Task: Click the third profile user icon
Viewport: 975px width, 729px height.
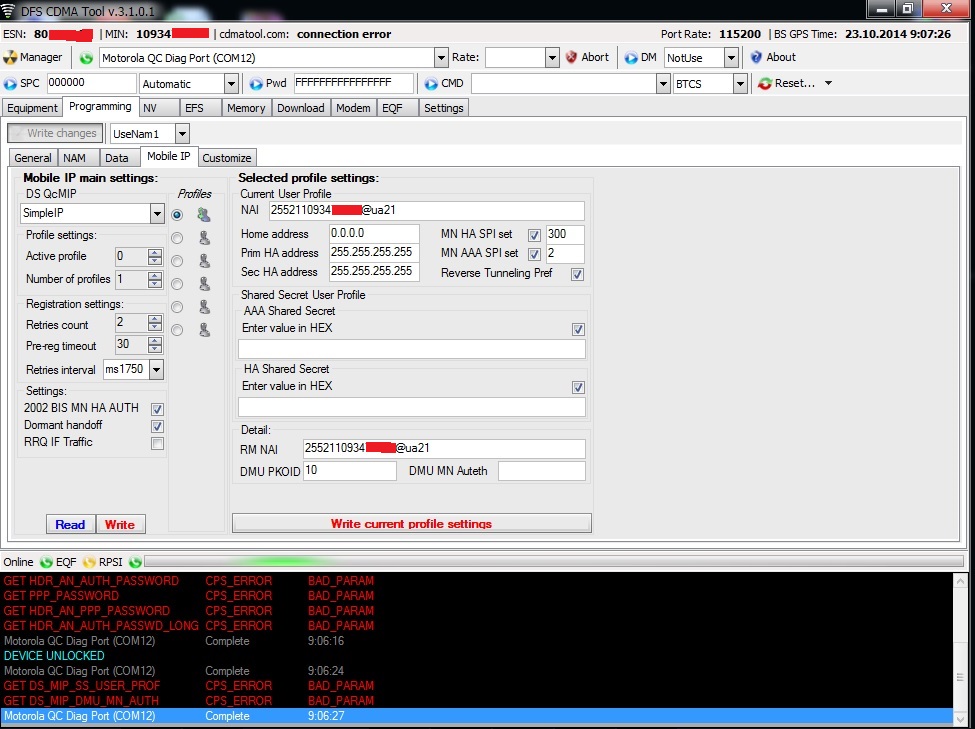Action: pyautogui.click(x=204, y=261)
